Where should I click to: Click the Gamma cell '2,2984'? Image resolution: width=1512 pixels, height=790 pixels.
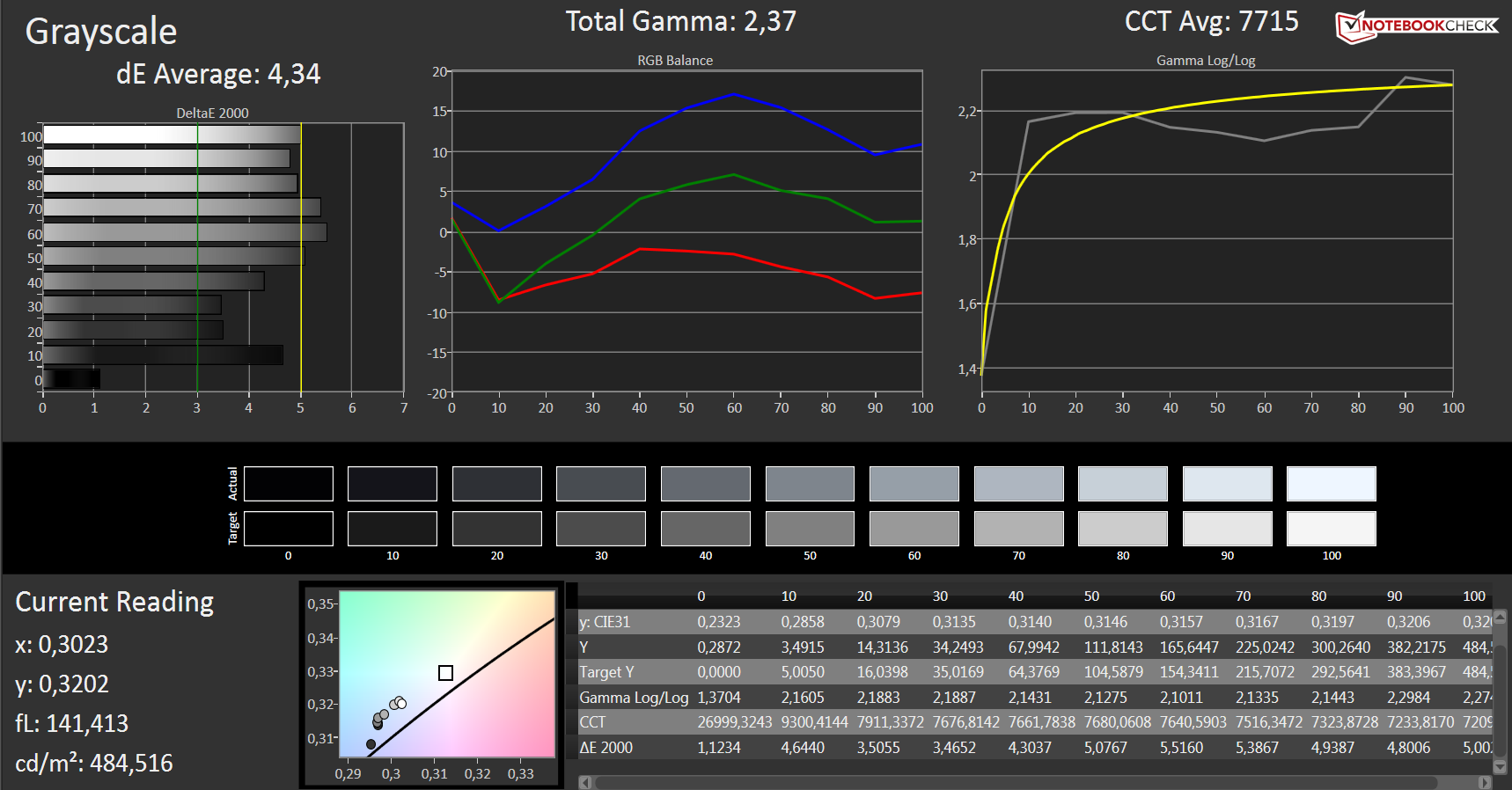tap(1409, 698)
